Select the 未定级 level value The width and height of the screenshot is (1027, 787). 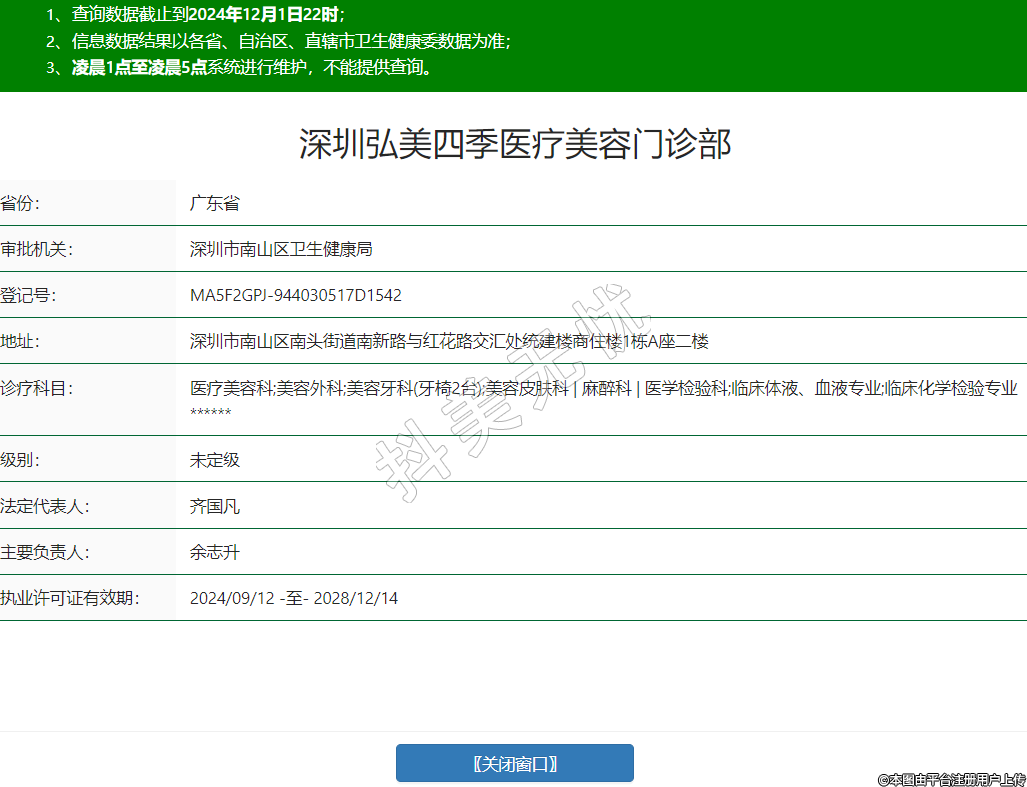[x=215, y=460]
